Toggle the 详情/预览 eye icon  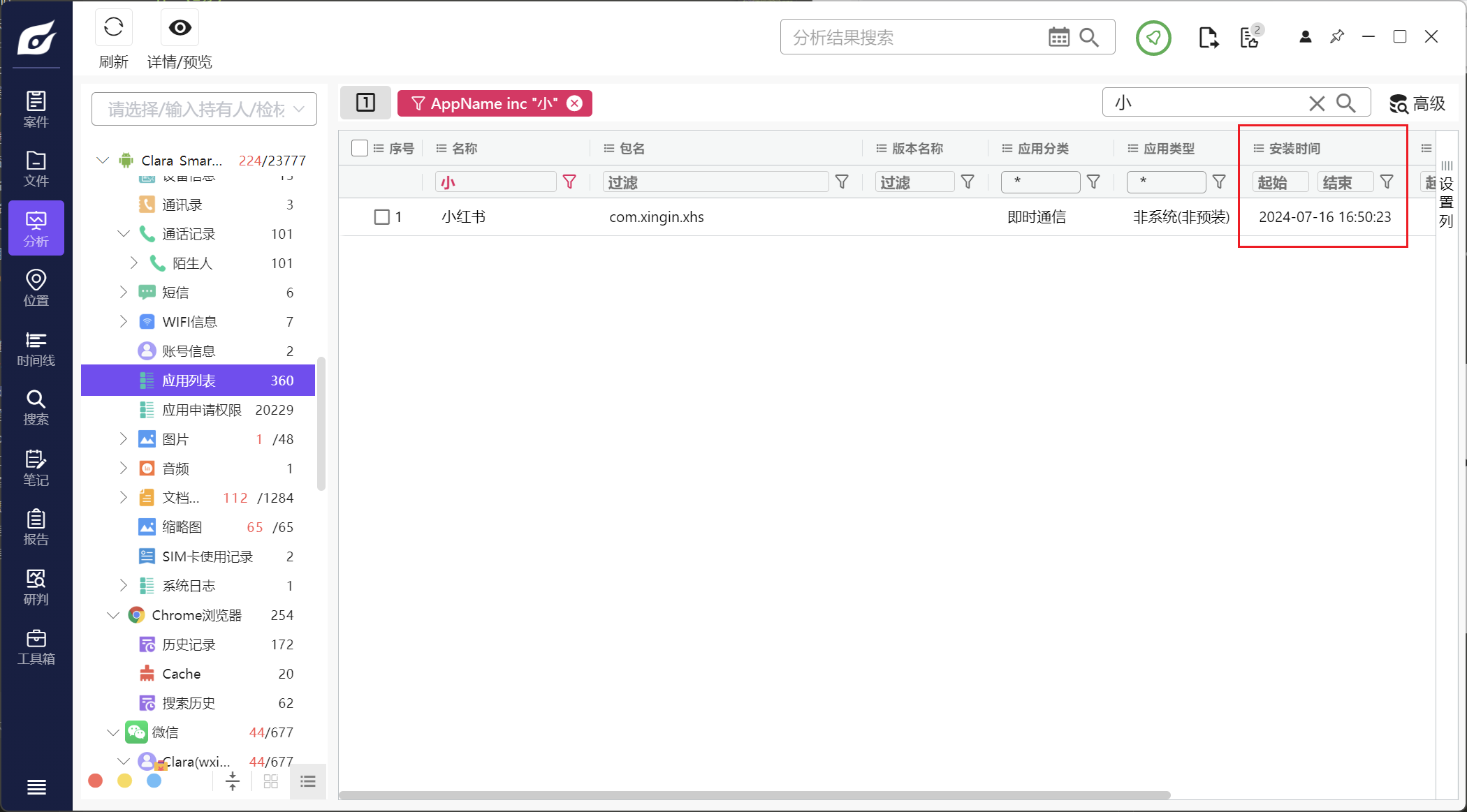180,28
